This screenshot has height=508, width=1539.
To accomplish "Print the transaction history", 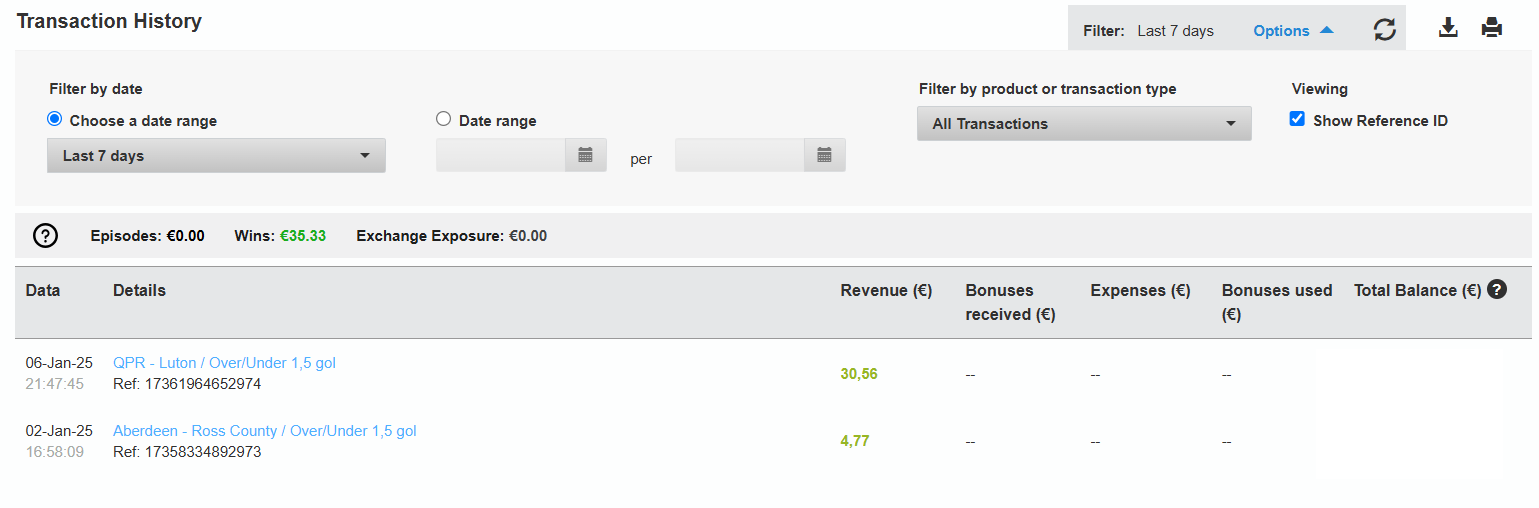I will point(1492,28).
